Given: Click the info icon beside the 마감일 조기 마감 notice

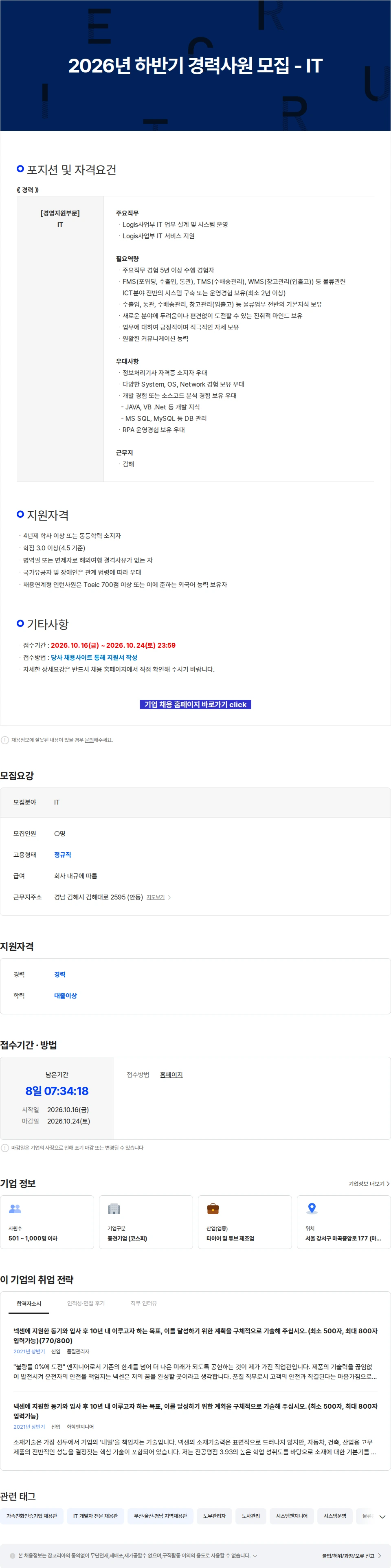Looking at the screenshot, I should 5,1148.
